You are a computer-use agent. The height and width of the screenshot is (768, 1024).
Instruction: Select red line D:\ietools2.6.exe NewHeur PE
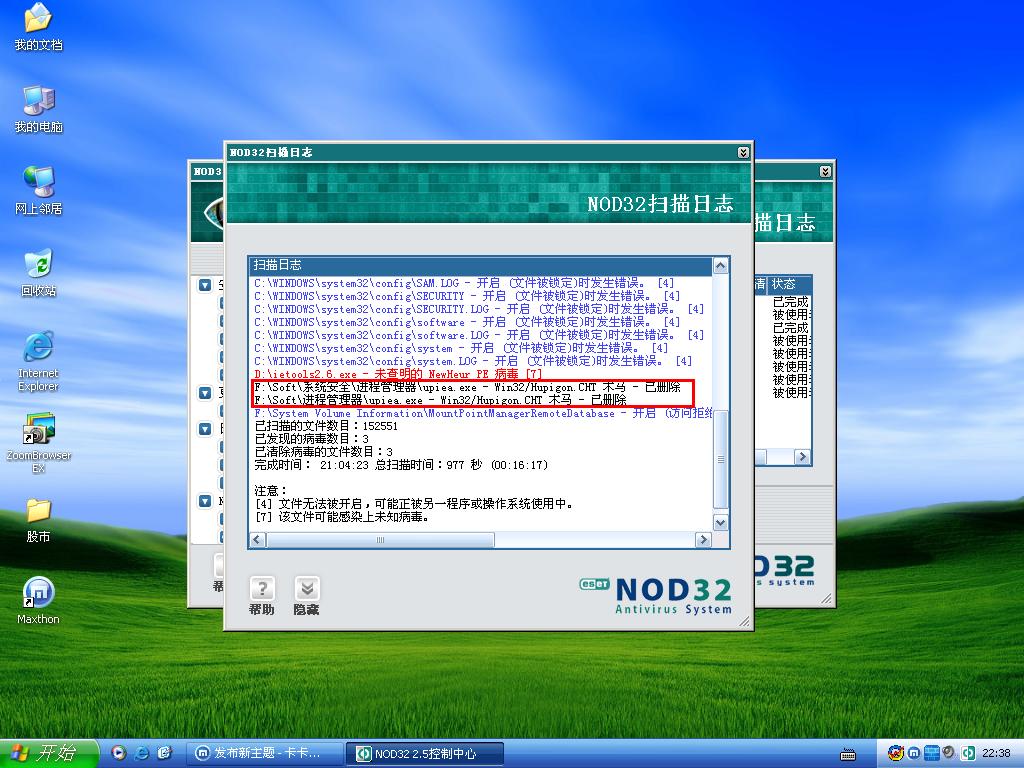point(398,374)
